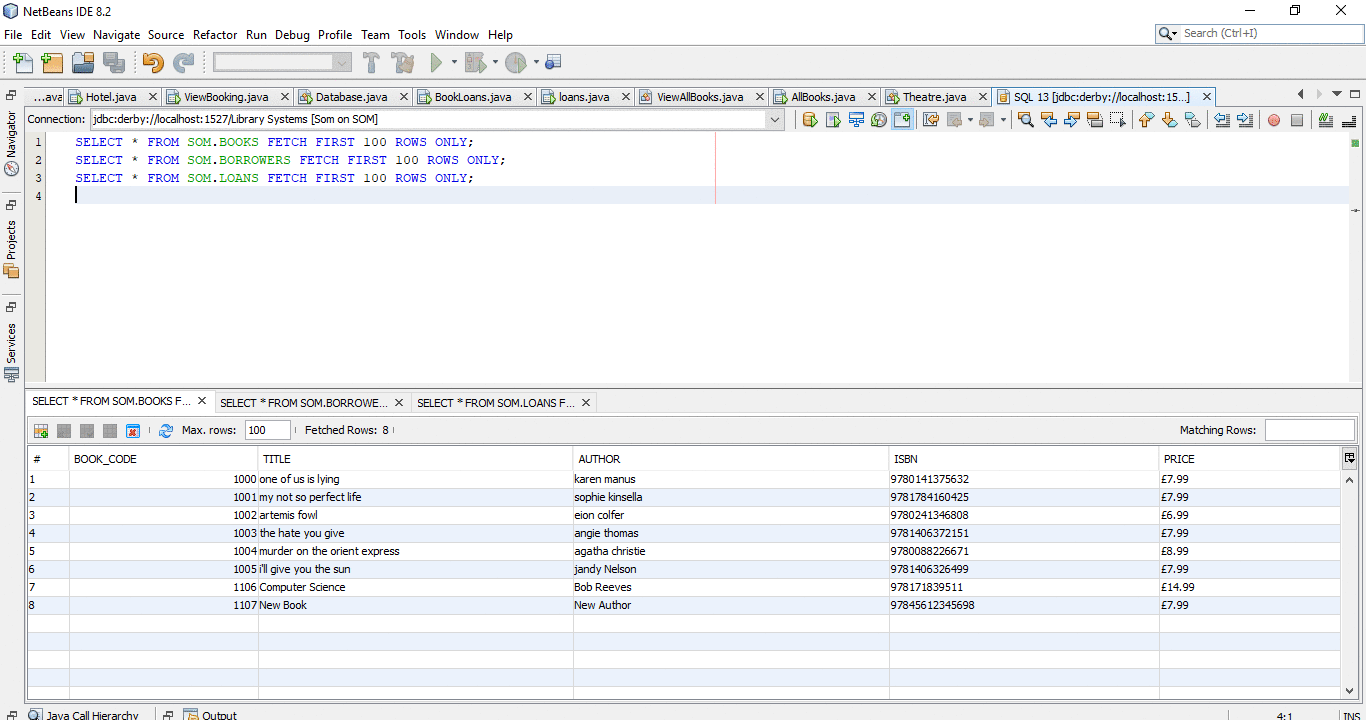1366x720 pixels.
Task: Click the Build Project hammer icon
Action: 371,63
